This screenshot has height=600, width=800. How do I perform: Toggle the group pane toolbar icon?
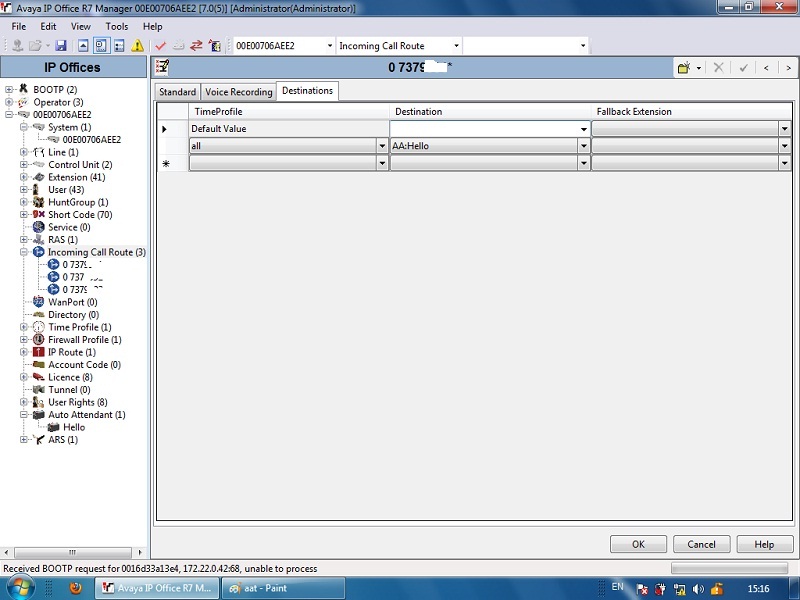[x=119, y=46]
